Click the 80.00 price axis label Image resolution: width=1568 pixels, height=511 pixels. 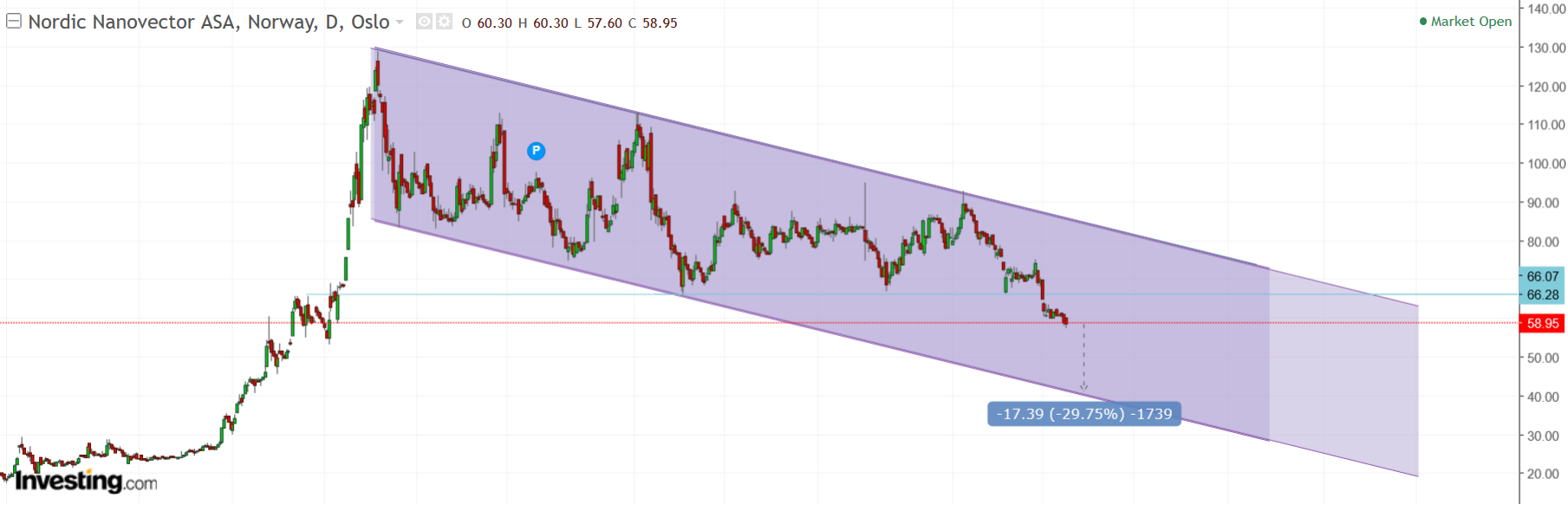tap(1543, 242)
